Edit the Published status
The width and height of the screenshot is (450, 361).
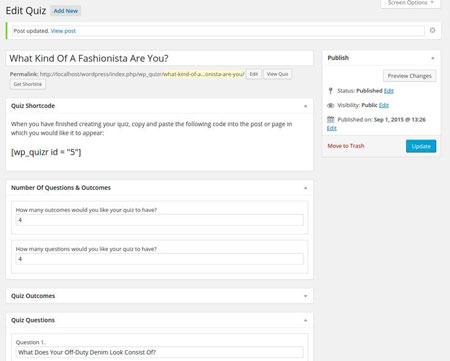[x=389, y=91]
